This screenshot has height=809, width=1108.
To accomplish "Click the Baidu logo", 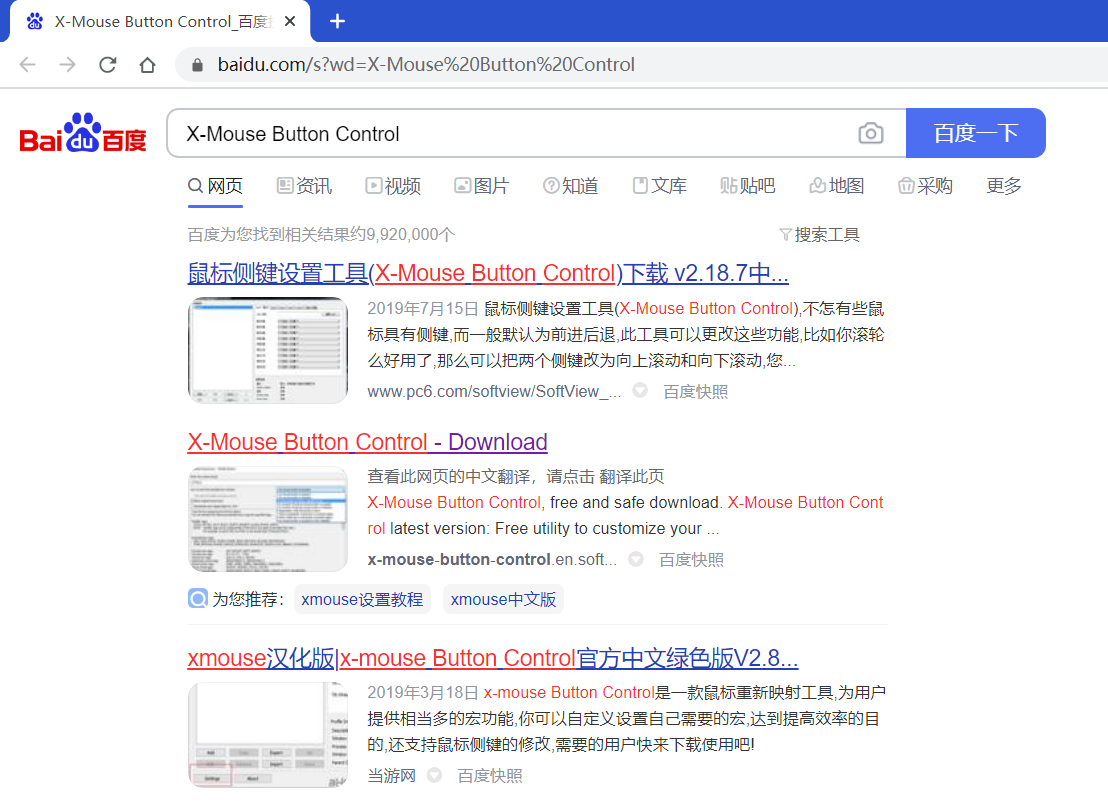I will 82,133.
